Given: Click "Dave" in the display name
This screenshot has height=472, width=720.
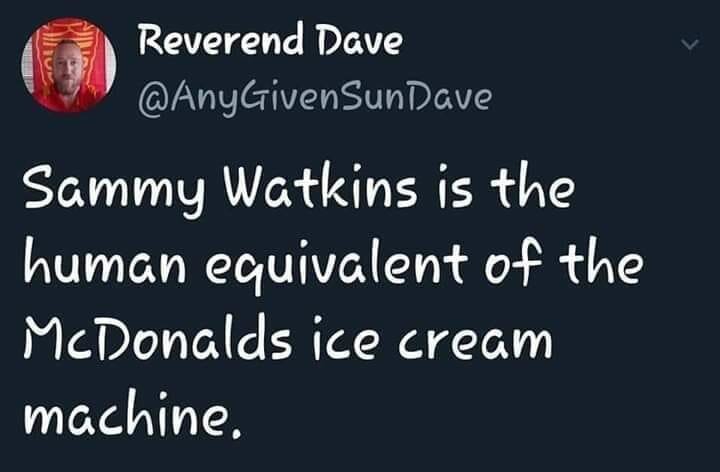Looking at the screenshot, I should click(x=360, y=39).
